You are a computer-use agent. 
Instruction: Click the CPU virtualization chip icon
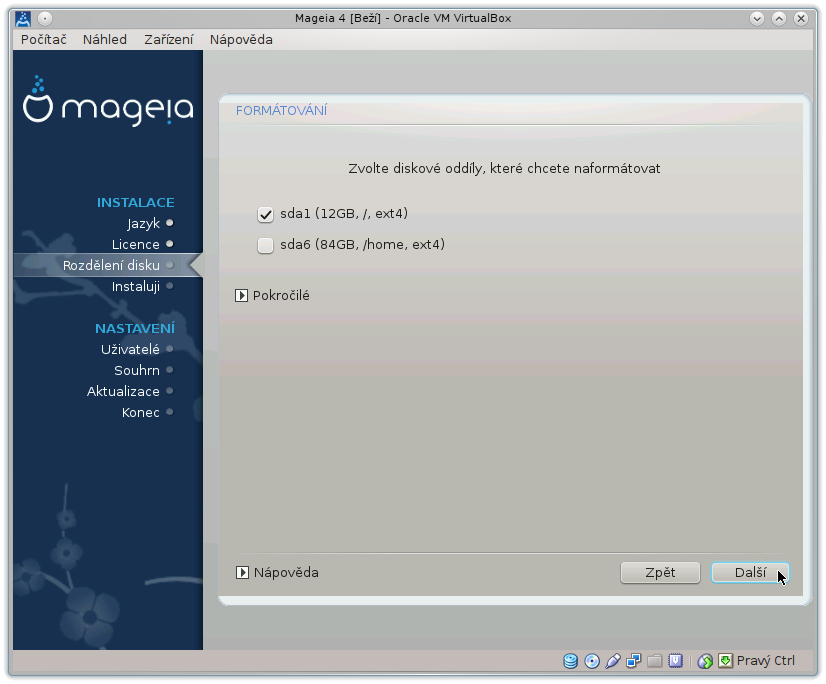(x=675, y=661)
